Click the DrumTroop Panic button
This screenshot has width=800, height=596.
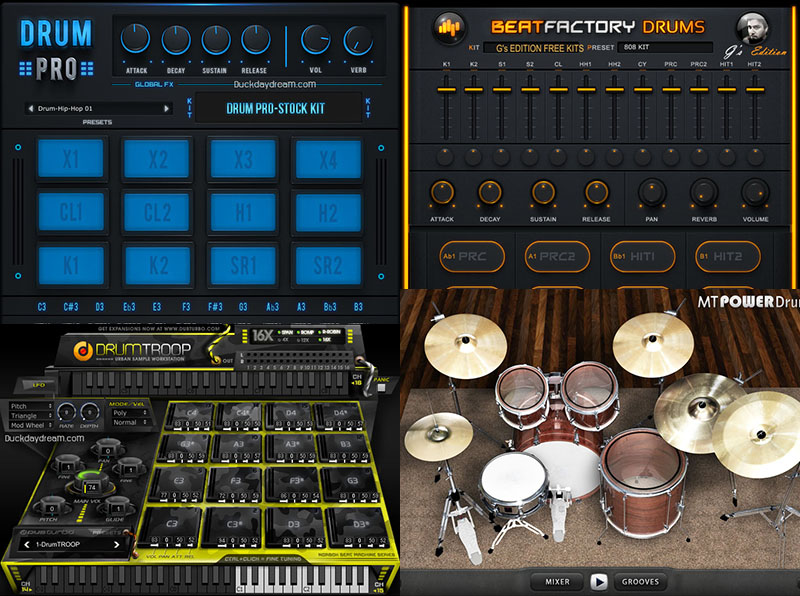point(381,387)
